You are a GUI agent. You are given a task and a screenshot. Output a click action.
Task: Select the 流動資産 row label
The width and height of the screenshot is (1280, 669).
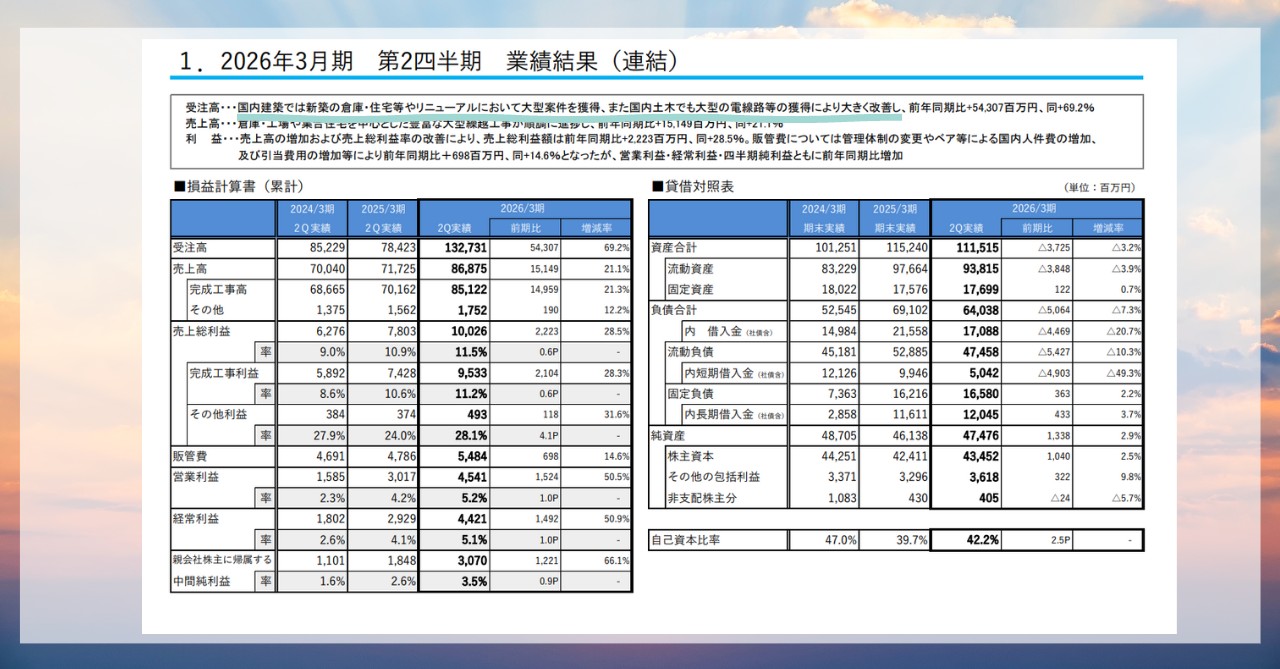pos(690,269)
